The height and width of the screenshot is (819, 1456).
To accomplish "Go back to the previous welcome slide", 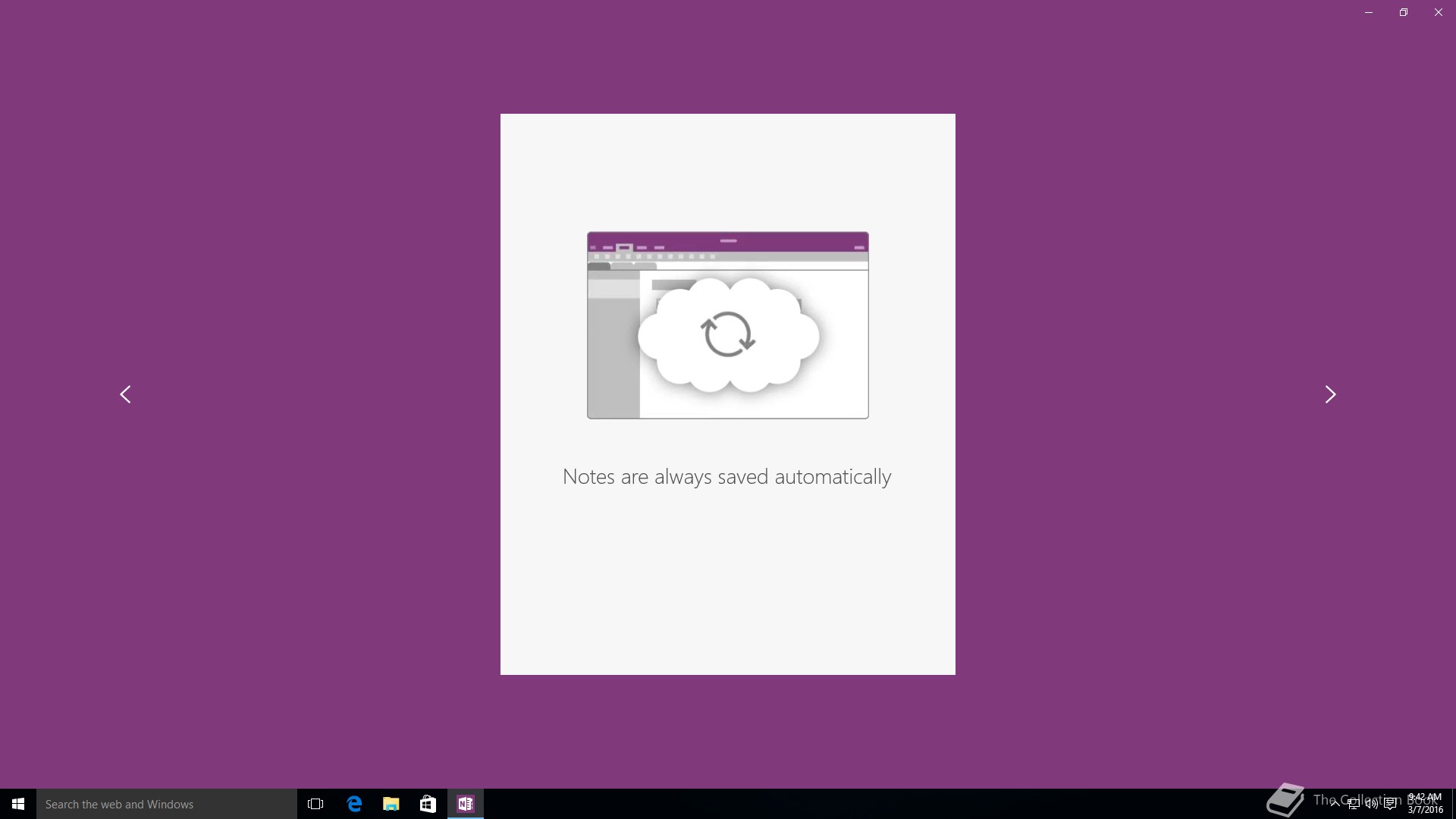I will click(x=125, y=394).
